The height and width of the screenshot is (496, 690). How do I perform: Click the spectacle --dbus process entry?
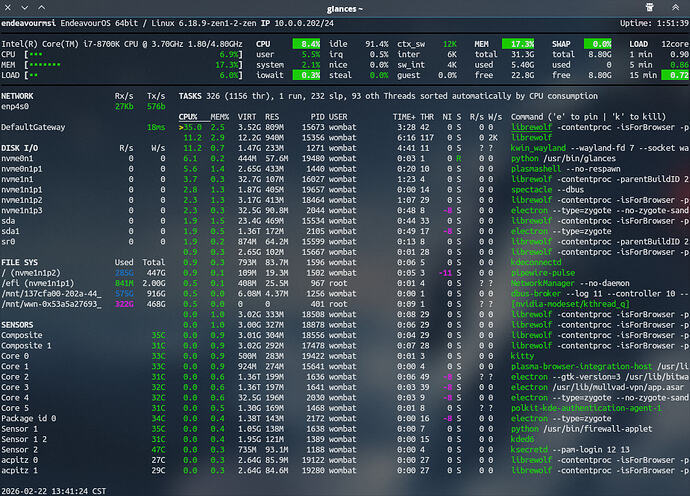547,190
